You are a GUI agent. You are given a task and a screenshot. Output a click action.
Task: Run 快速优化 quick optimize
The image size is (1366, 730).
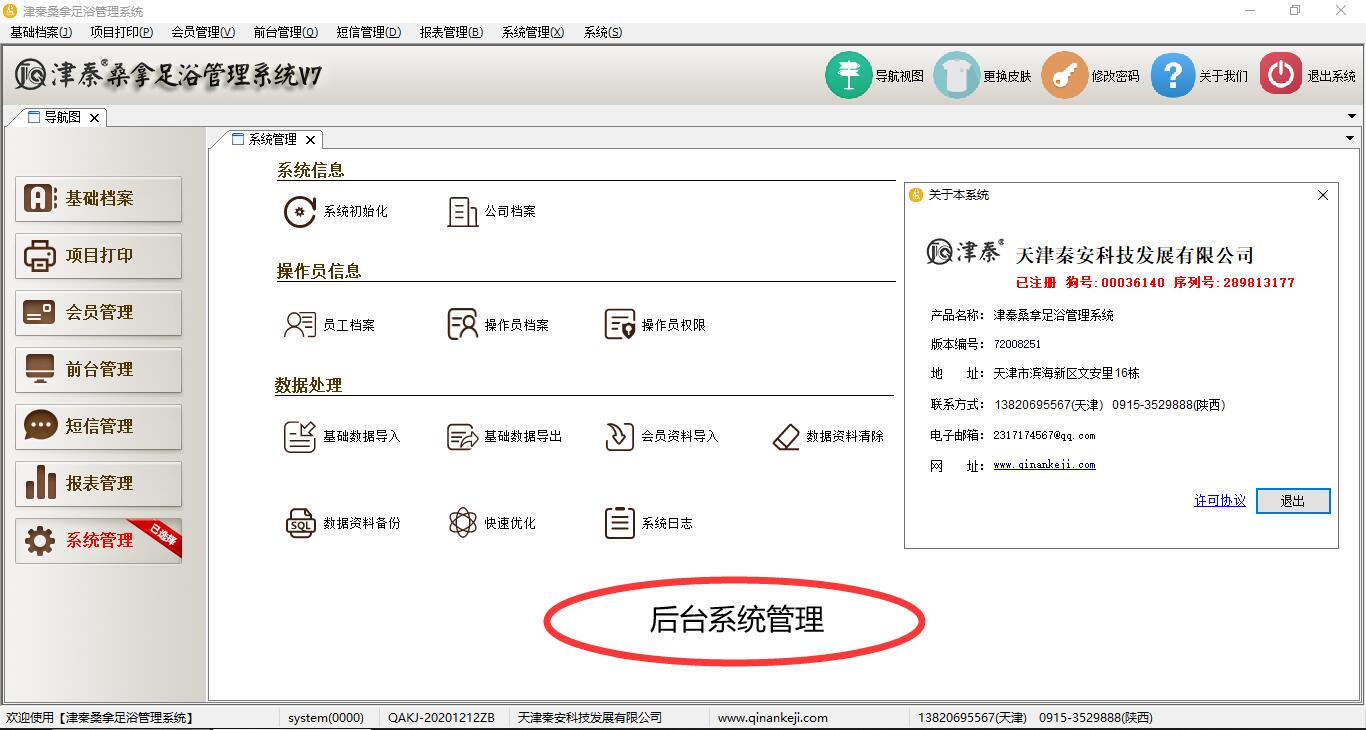[x=462, y=523]
